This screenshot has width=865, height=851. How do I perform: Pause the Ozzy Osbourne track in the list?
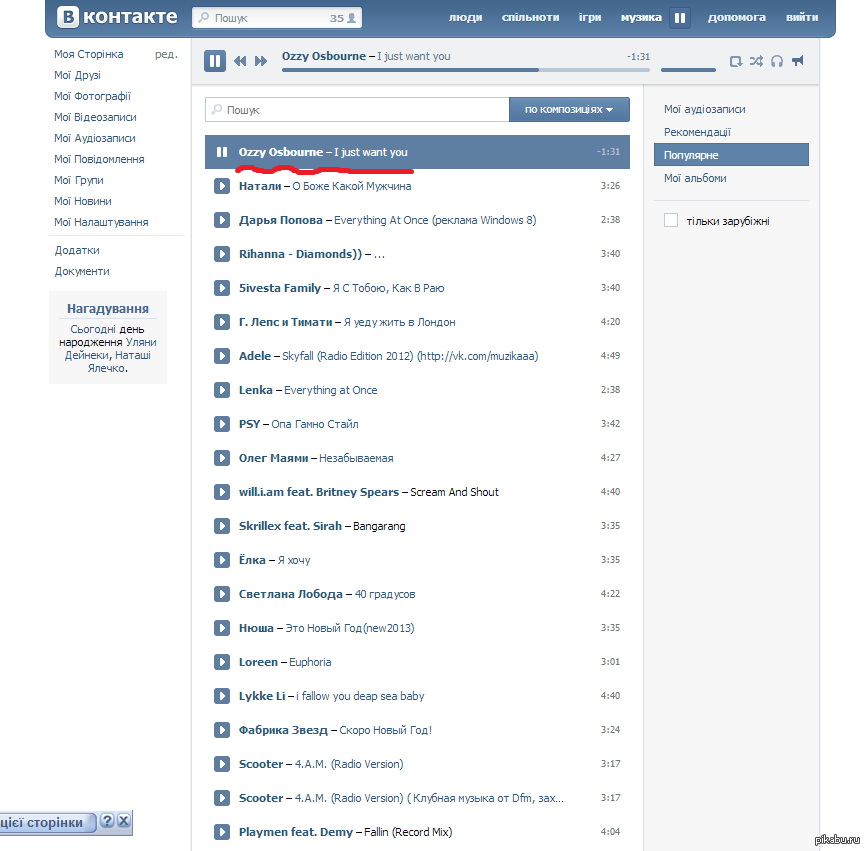[222, 152]
